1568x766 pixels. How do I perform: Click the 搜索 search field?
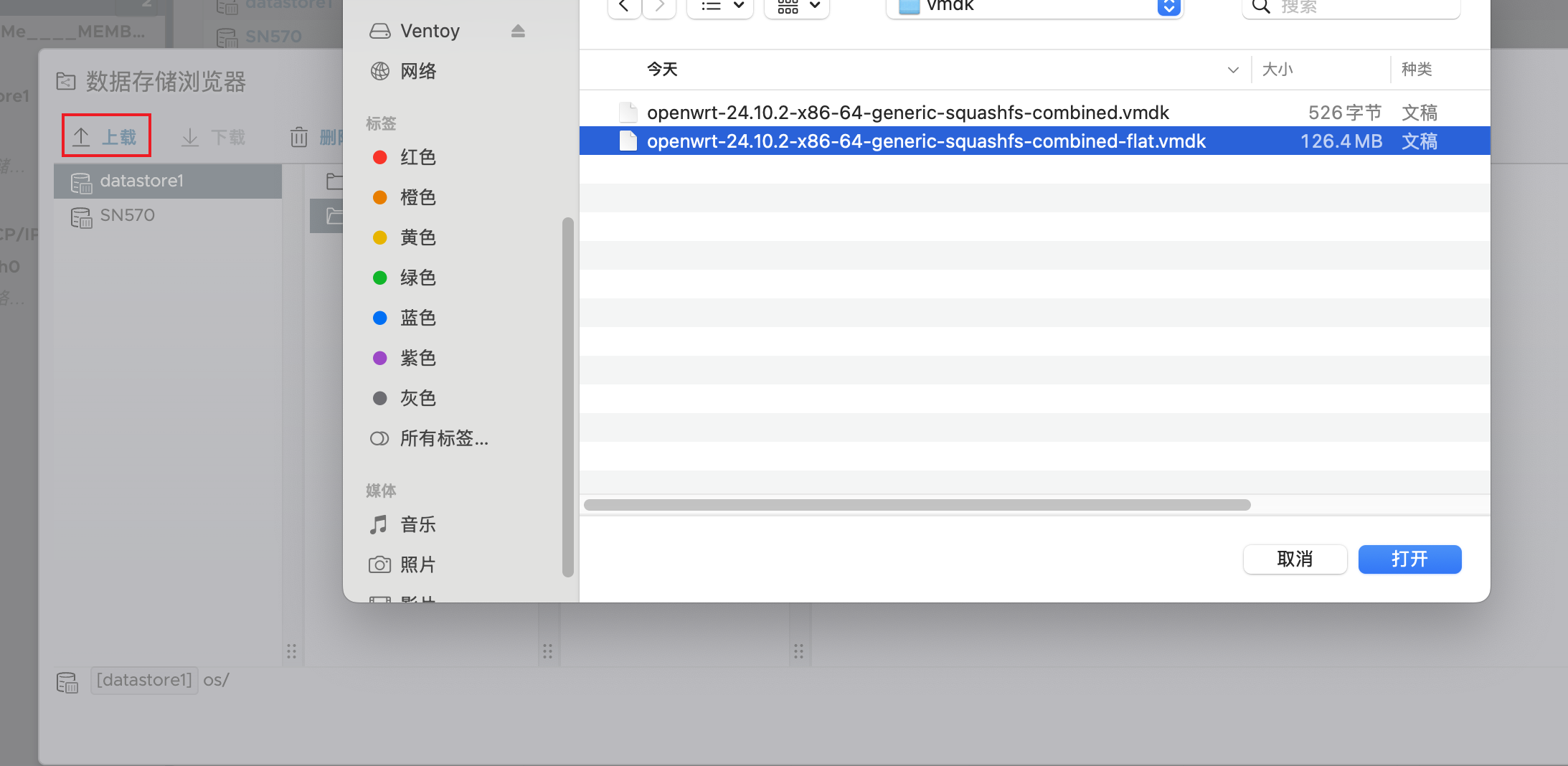click(x=1351, y=6)
